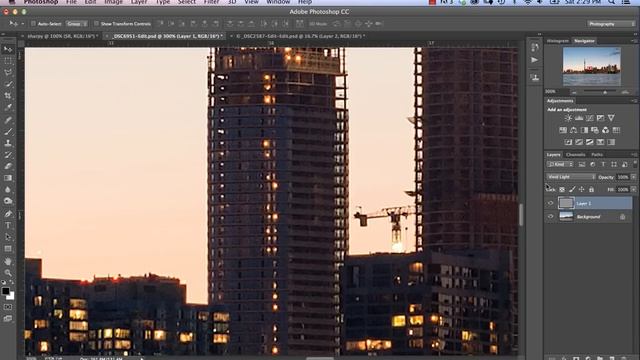
Task: Open the Photography workspace dropdown
Action: pyautogui.click(x=611, y=24)
